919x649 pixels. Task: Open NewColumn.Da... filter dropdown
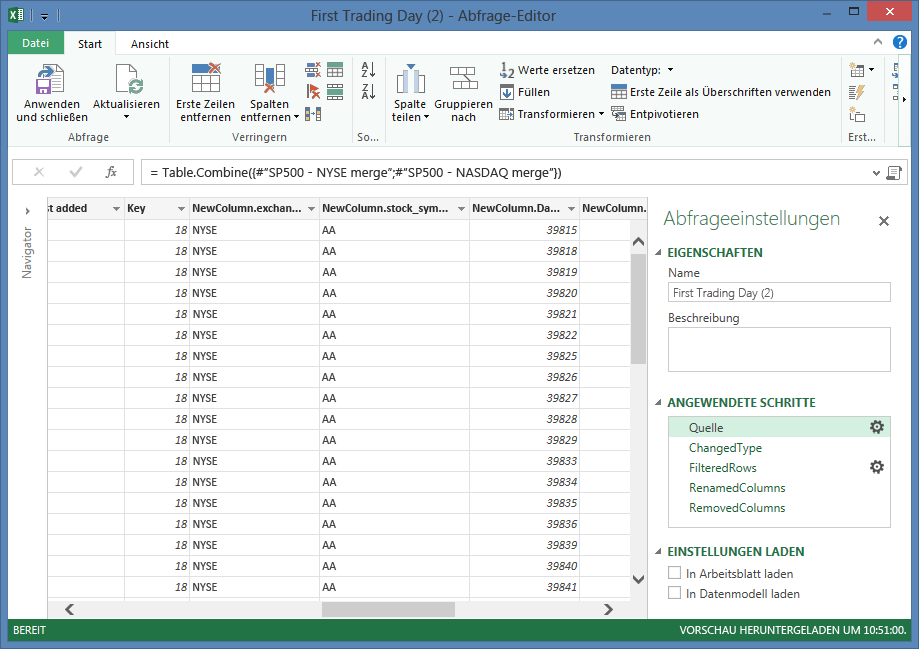571,209
